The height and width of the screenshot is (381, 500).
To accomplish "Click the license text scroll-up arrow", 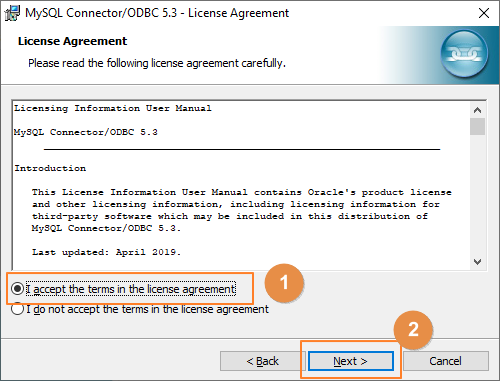I will click(x=477, y=110).
